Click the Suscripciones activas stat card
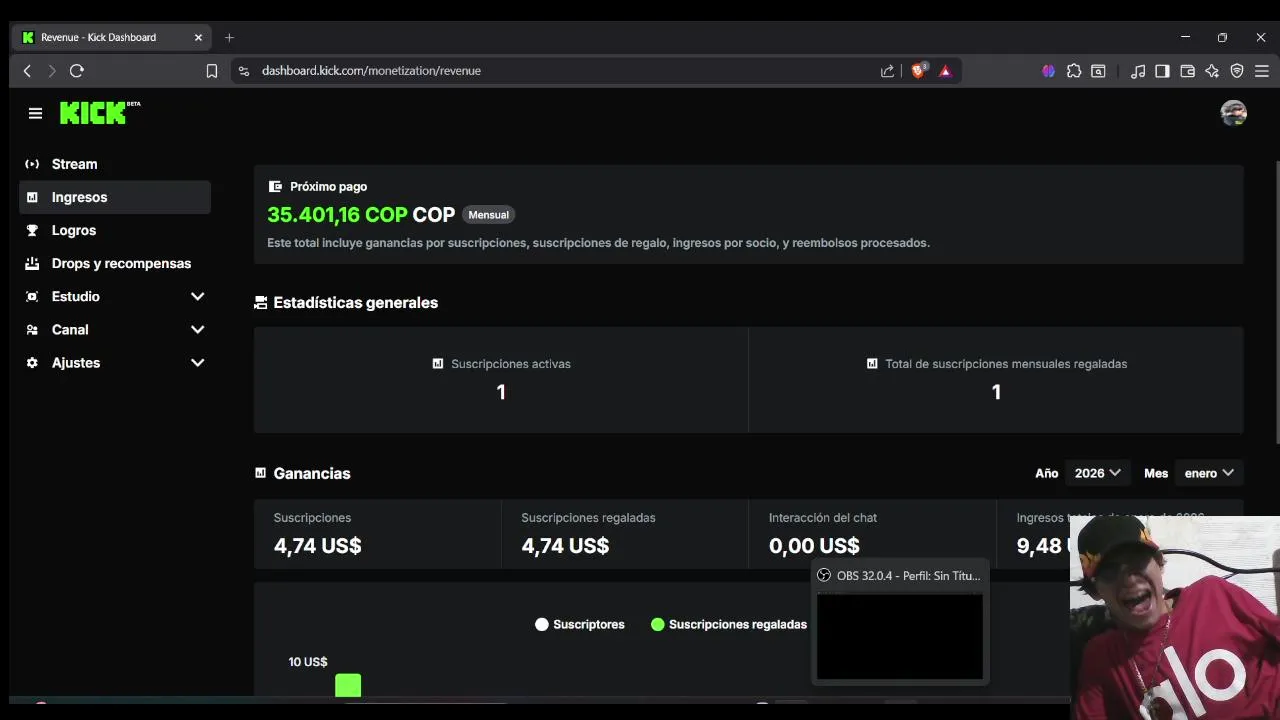This screenshot has height=720, width=1280. pos(501,380)
